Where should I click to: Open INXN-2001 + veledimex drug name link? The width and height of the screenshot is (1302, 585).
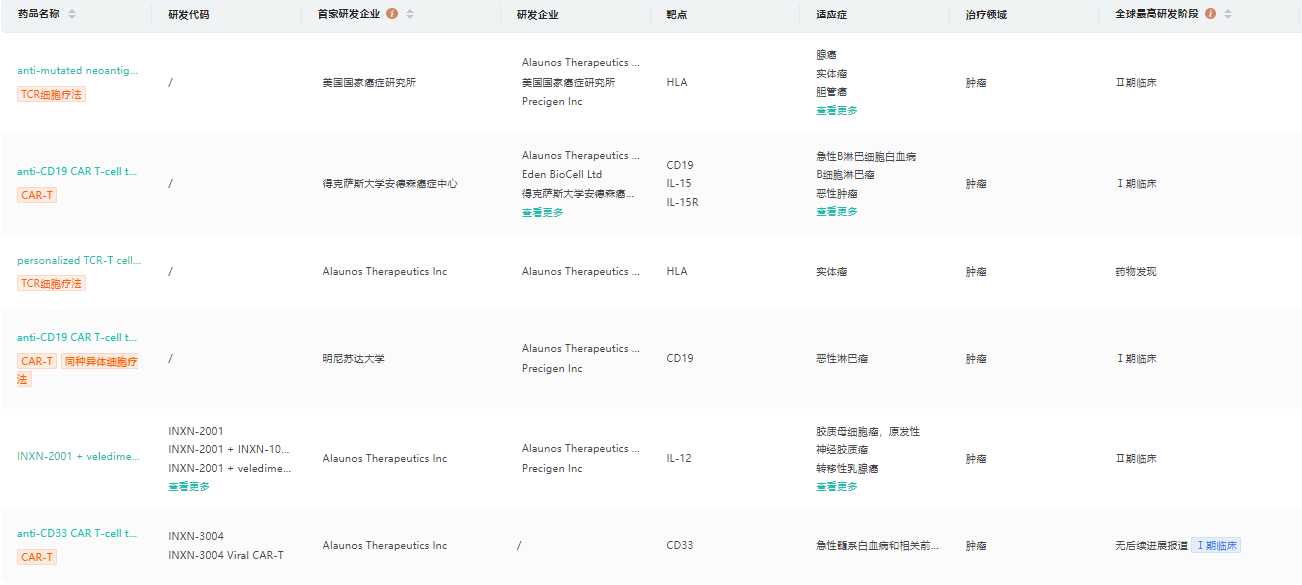[x=78, y=456]
